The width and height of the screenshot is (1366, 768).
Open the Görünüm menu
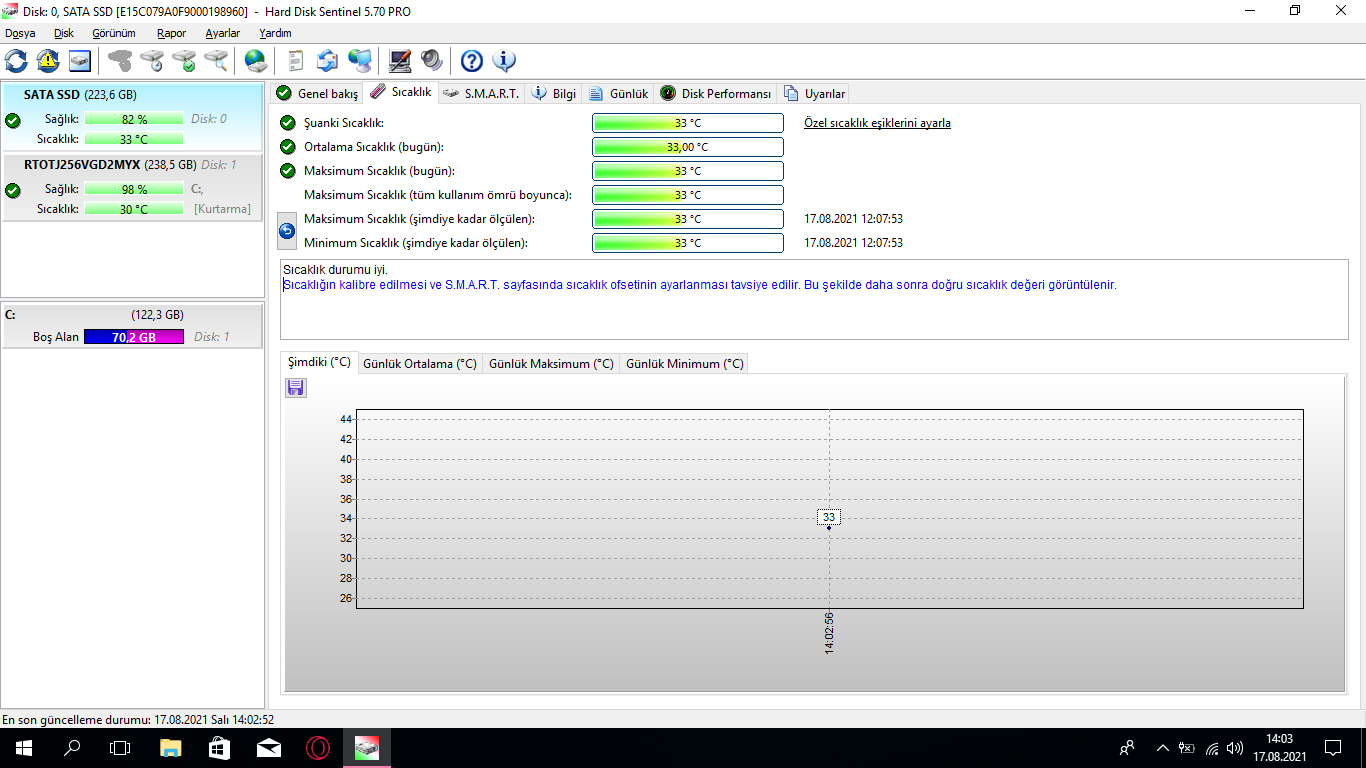tap(114, 33)
